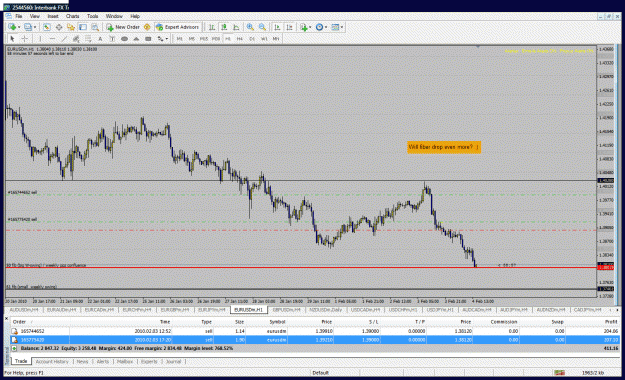Viewport: 625px width, 380px height.
Task: Set timeframe to M1
Action: click(180, 39)
